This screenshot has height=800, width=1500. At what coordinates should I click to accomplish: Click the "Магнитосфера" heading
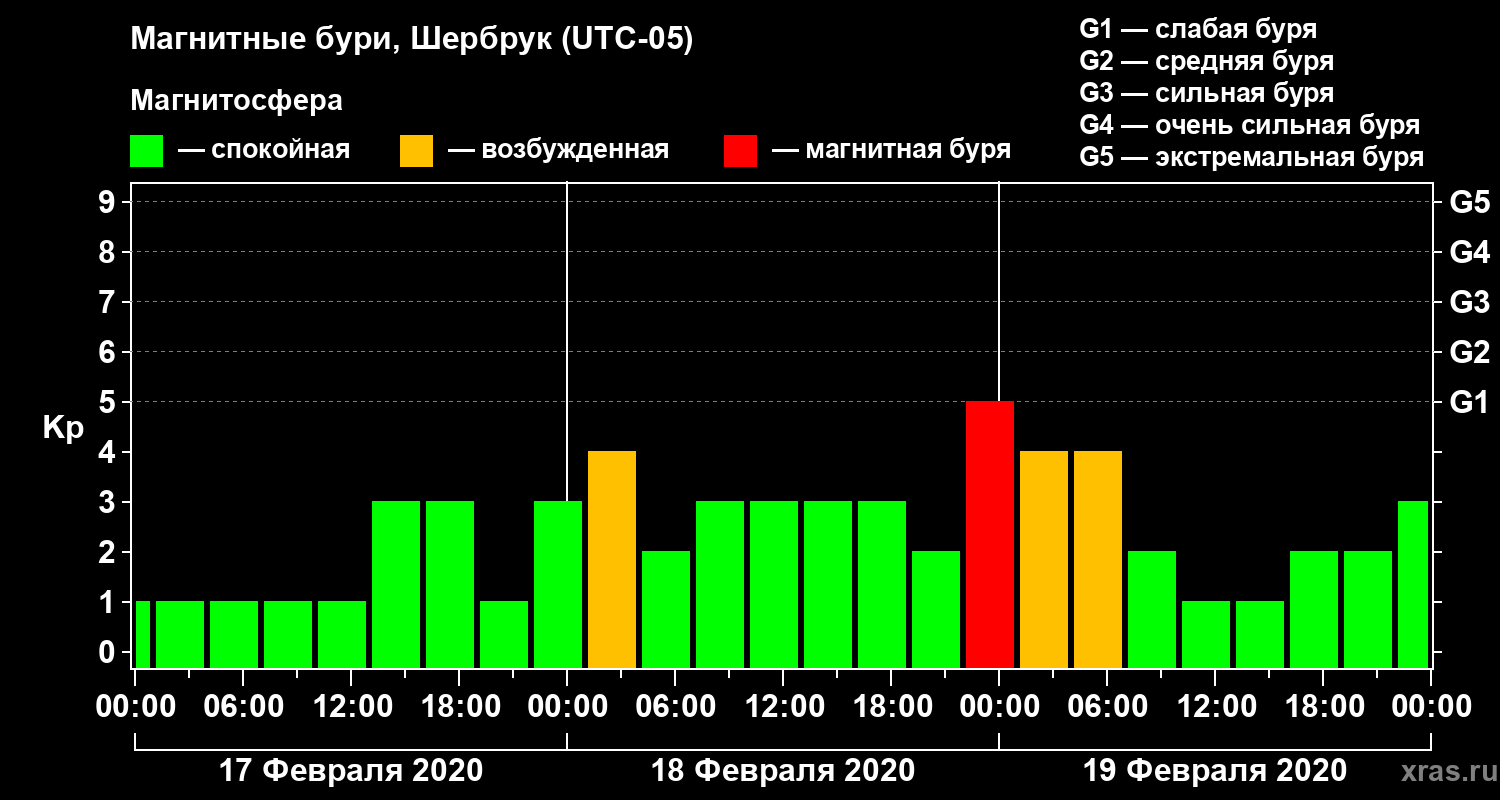click(236, 101)
